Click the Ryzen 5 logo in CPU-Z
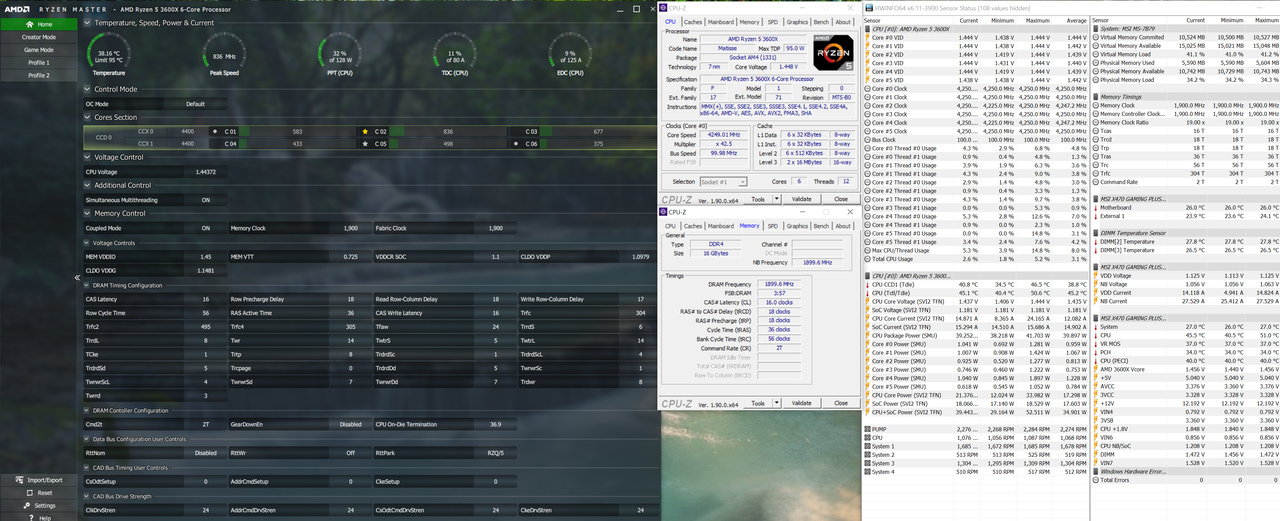The width and height of the screenshot is (1280, 521). click(832, 52)
